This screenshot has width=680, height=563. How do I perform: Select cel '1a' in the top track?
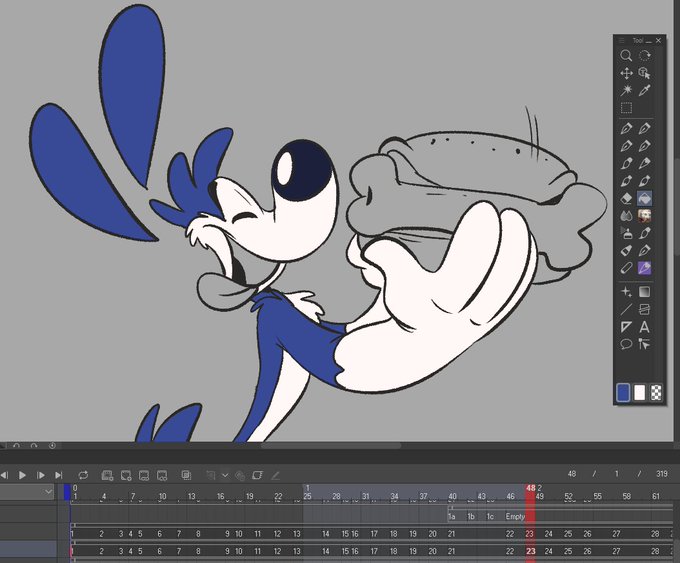coord(452,517)
